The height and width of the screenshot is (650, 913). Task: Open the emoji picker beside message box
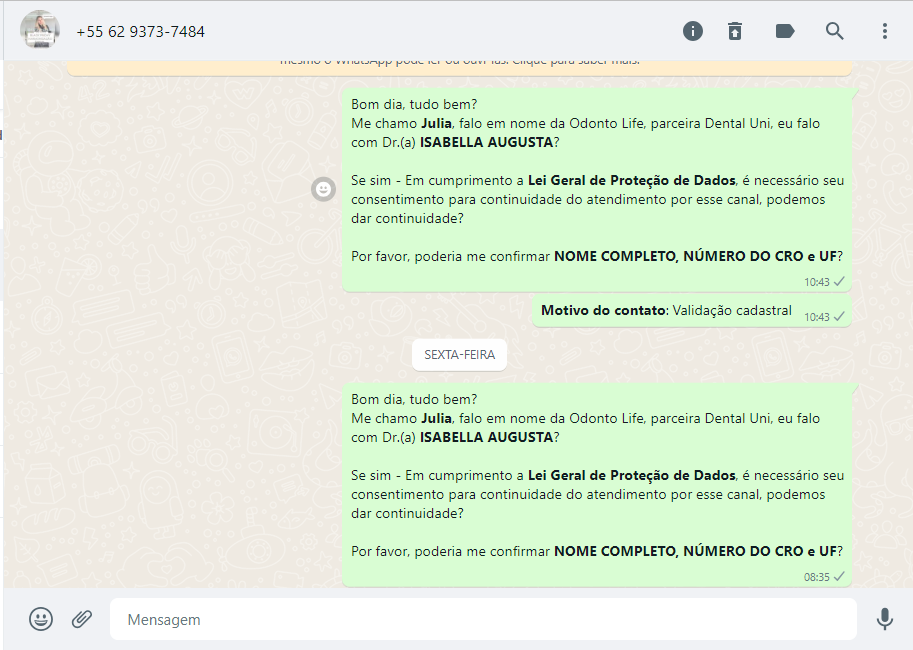[41, 619]
